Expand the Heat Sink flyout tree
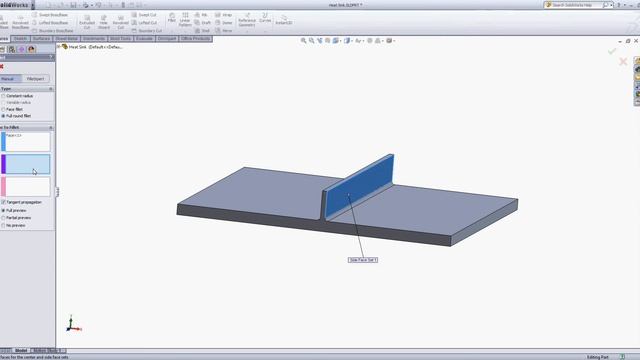Image resolution: width=640 pixels, height=360 pixels. click(59, 47)
